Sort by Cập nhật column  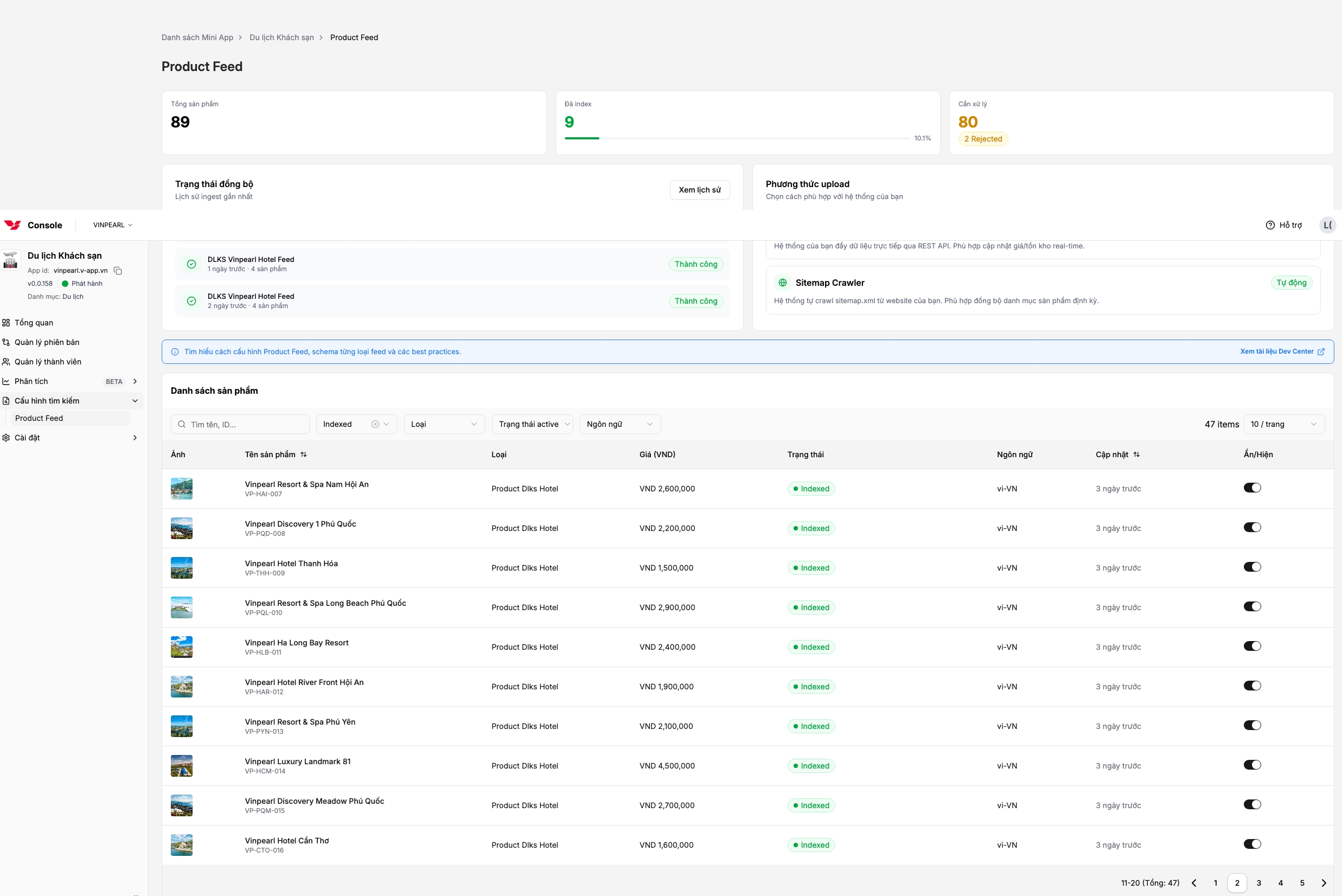(x=1136, y=455)
